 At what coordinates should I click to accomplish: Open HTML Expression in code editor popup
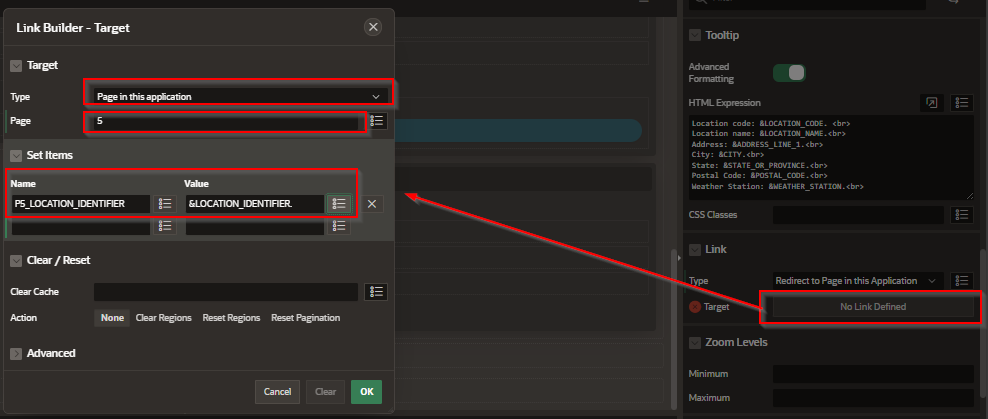click(931, 103)
